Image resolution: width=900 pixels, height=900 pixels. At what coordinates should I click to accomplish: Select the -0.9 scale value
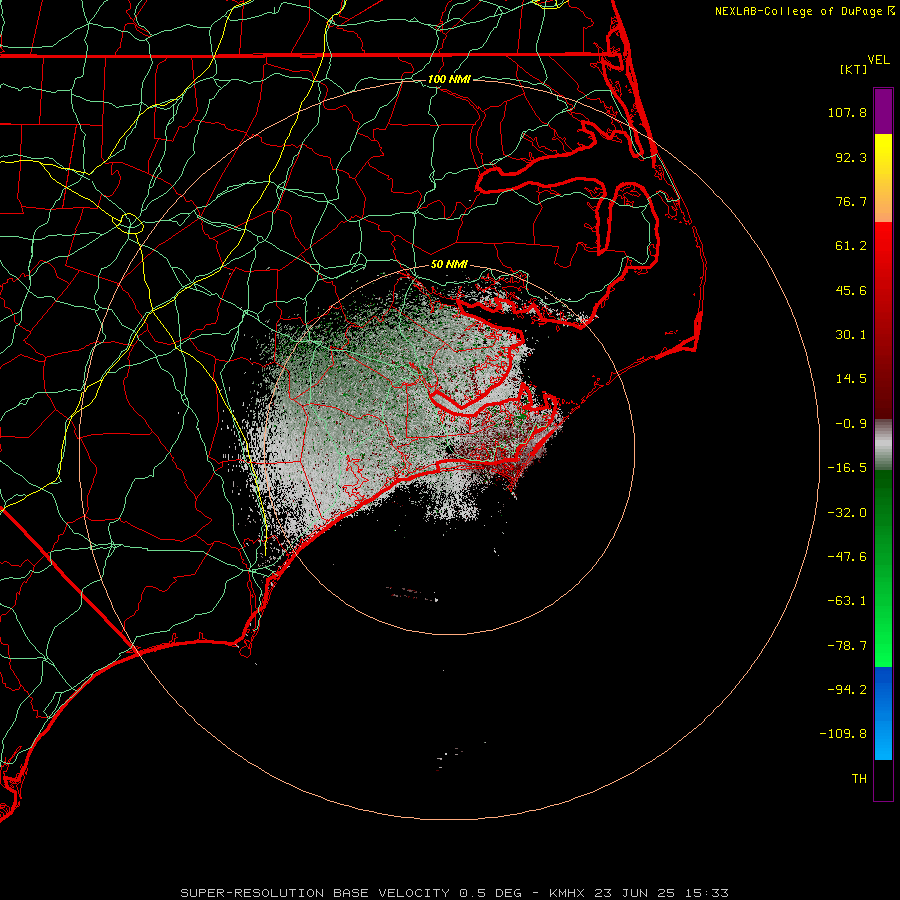[x=851, y=424]
